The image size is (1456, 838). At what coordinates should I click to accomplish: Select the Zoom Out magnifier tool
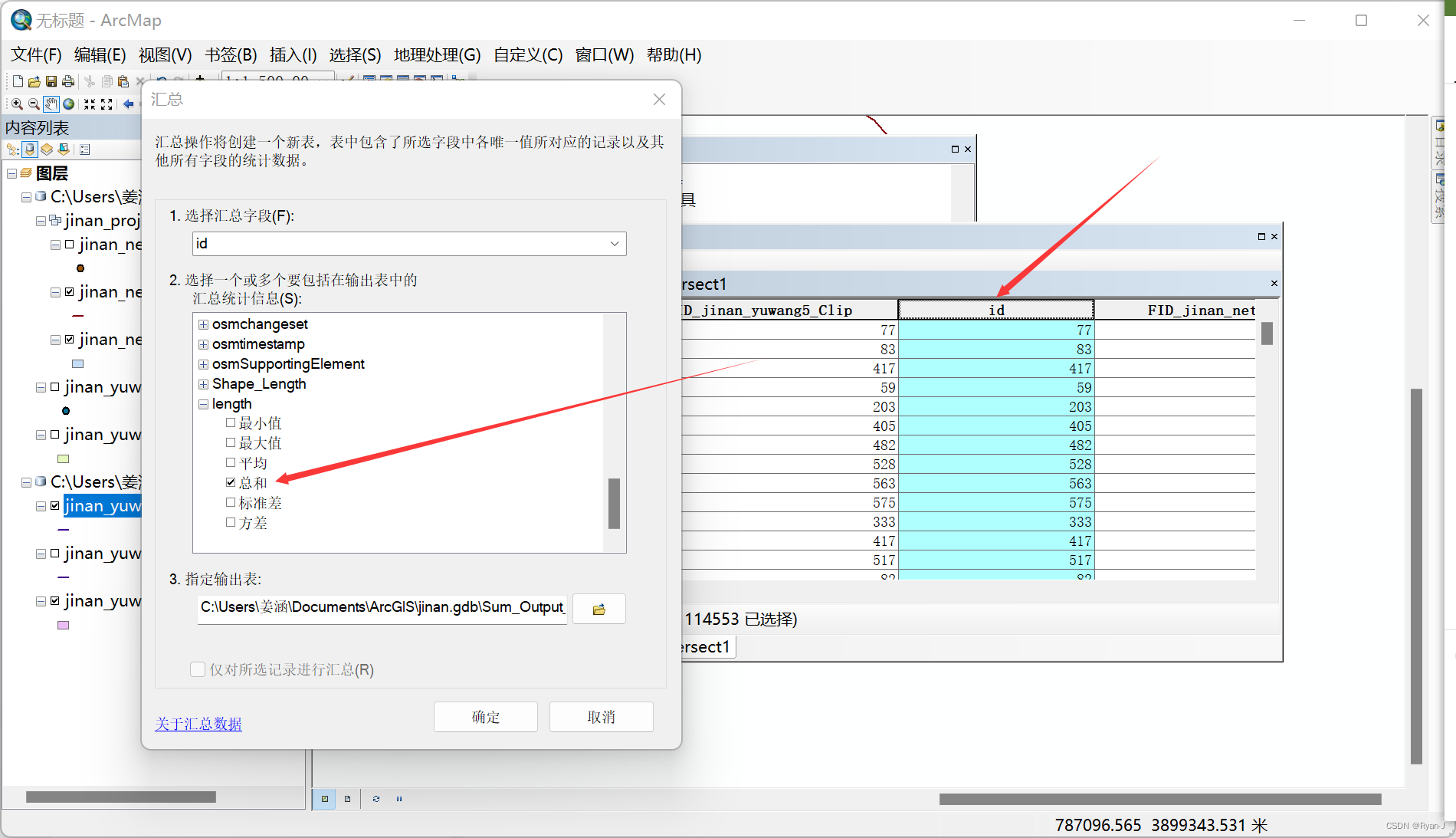point(34,104)
